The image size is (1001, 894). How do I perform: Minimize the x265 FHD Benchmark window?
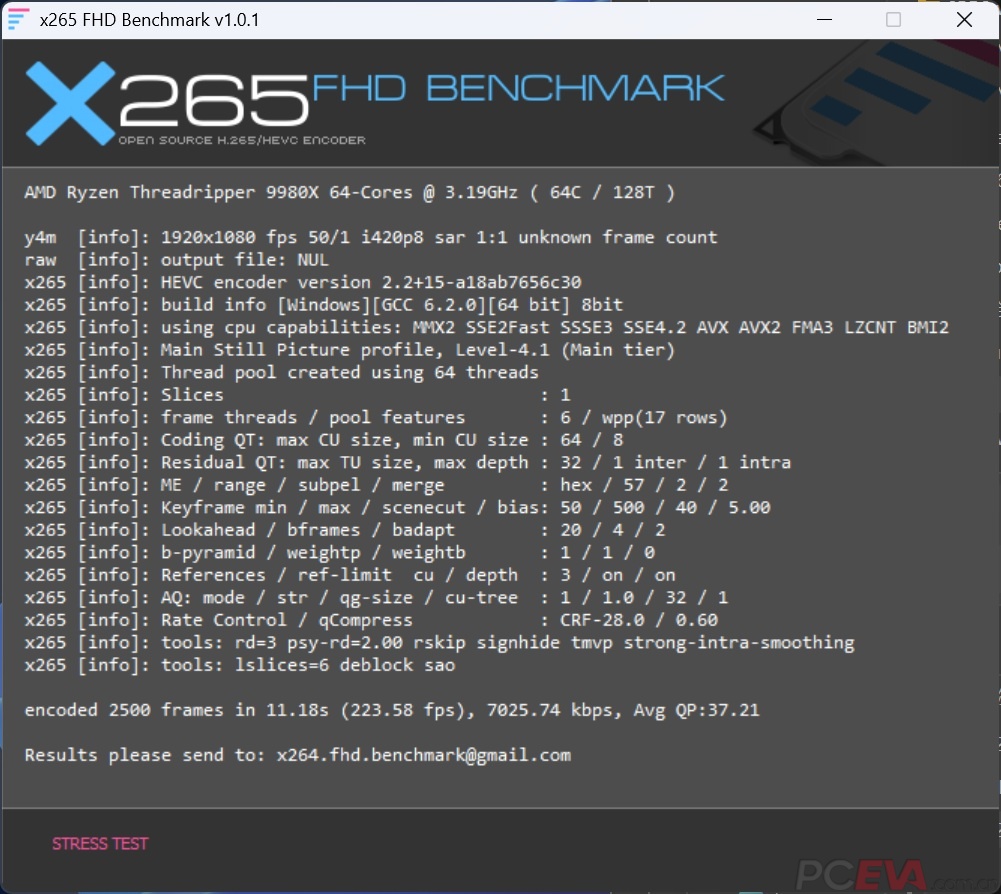point(823,20)
